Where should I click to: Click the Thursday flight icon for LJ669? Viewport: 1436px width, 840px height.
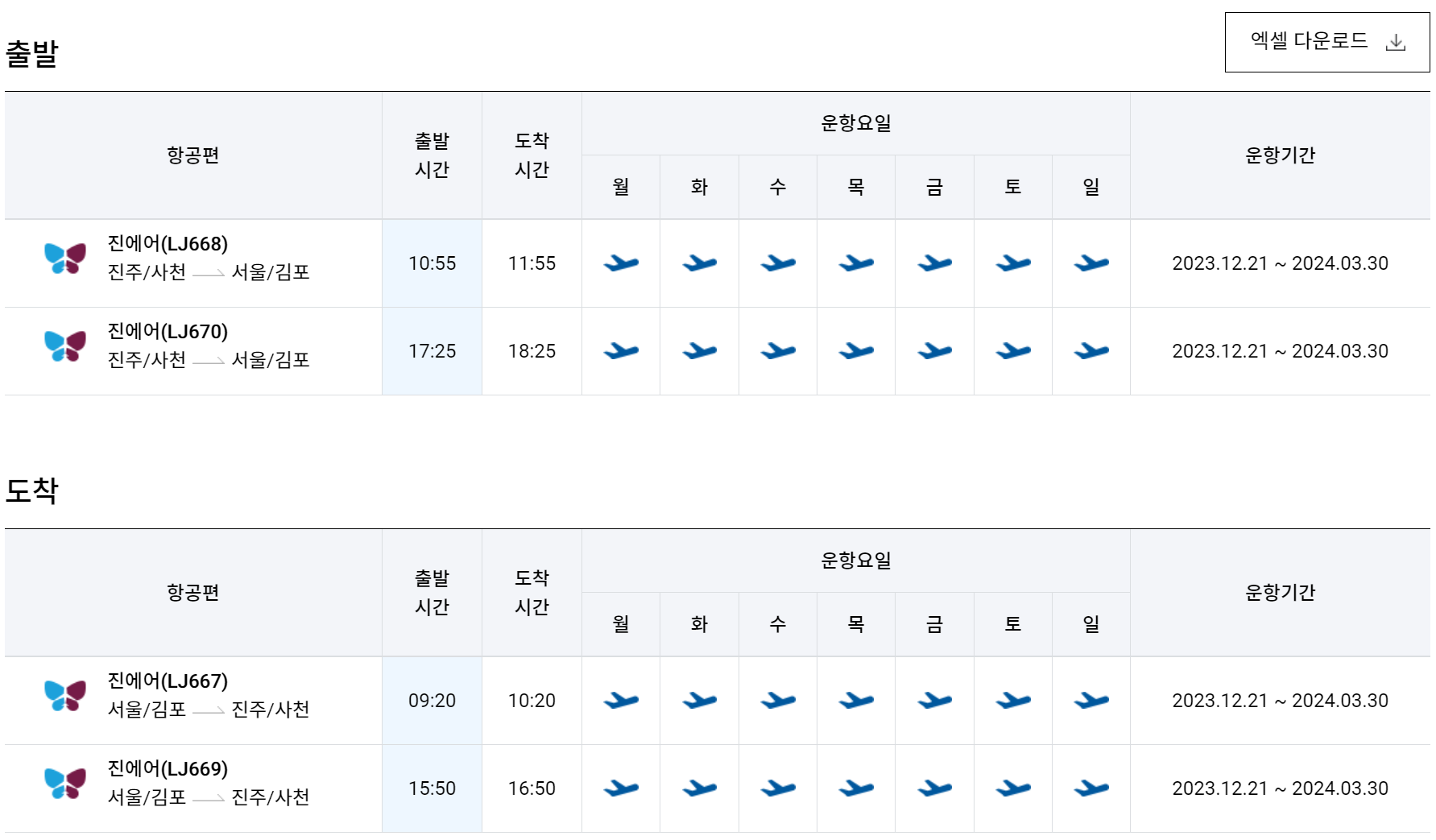pyautogui.click(x=856, y=788)
